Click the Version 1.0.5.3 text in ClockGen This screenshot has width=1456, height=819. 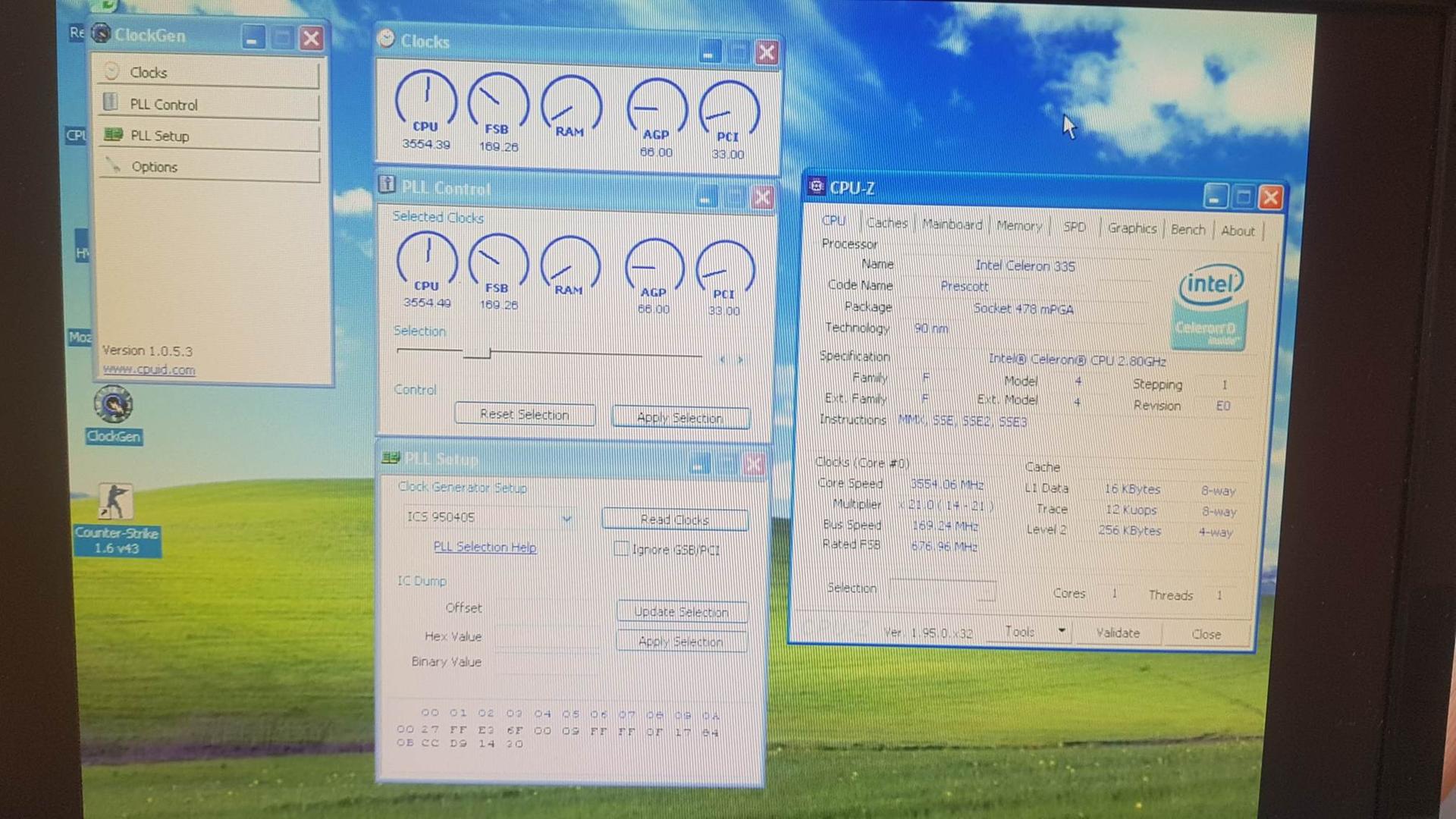click(147, 351)
